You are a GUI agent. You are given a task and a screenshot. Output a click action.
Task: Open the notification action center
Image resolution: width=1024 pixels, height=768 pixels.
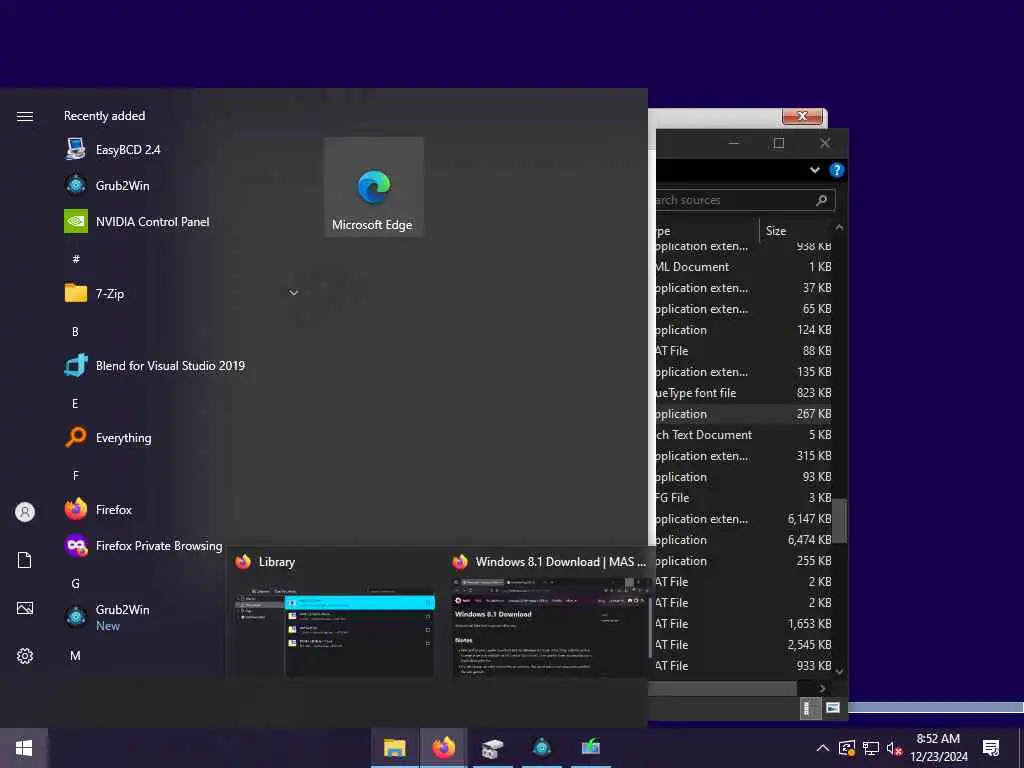pyautogui.click(x=991, y=748)
